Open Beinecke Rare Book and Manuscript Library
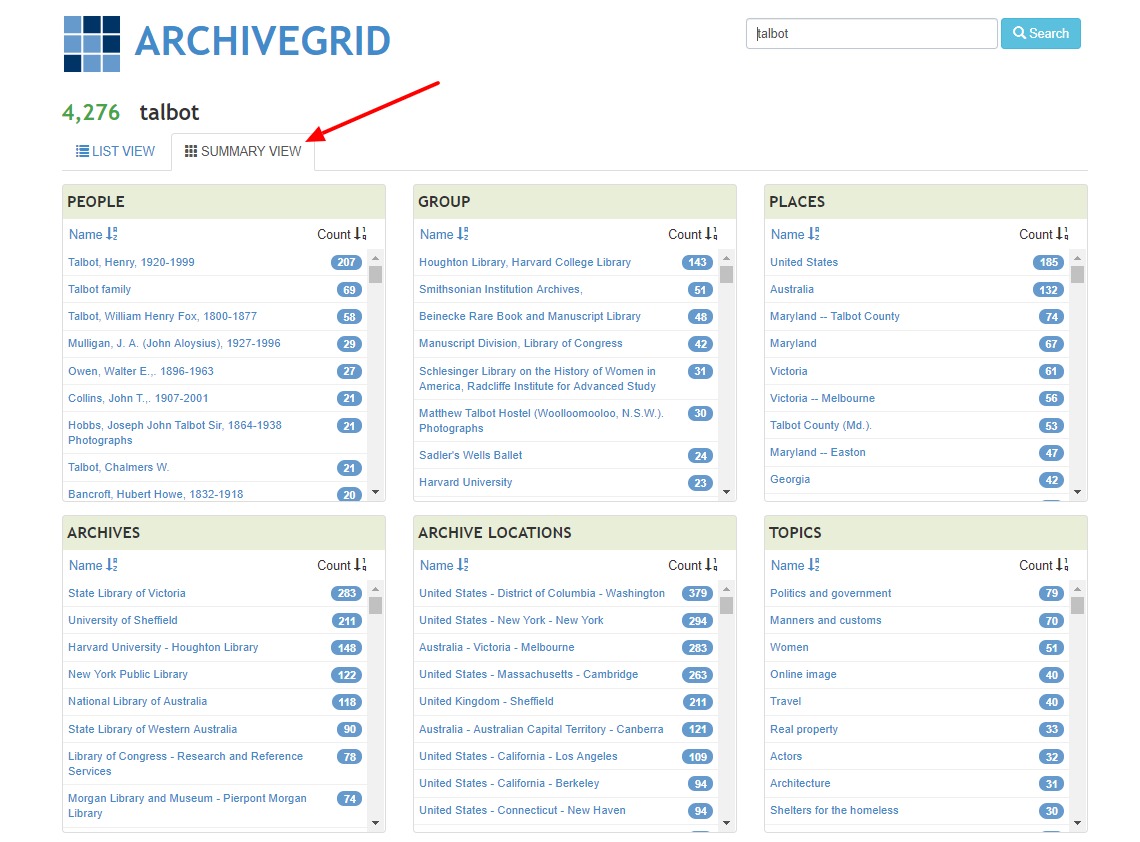The image size is (1140, 842). coord(530,316)
